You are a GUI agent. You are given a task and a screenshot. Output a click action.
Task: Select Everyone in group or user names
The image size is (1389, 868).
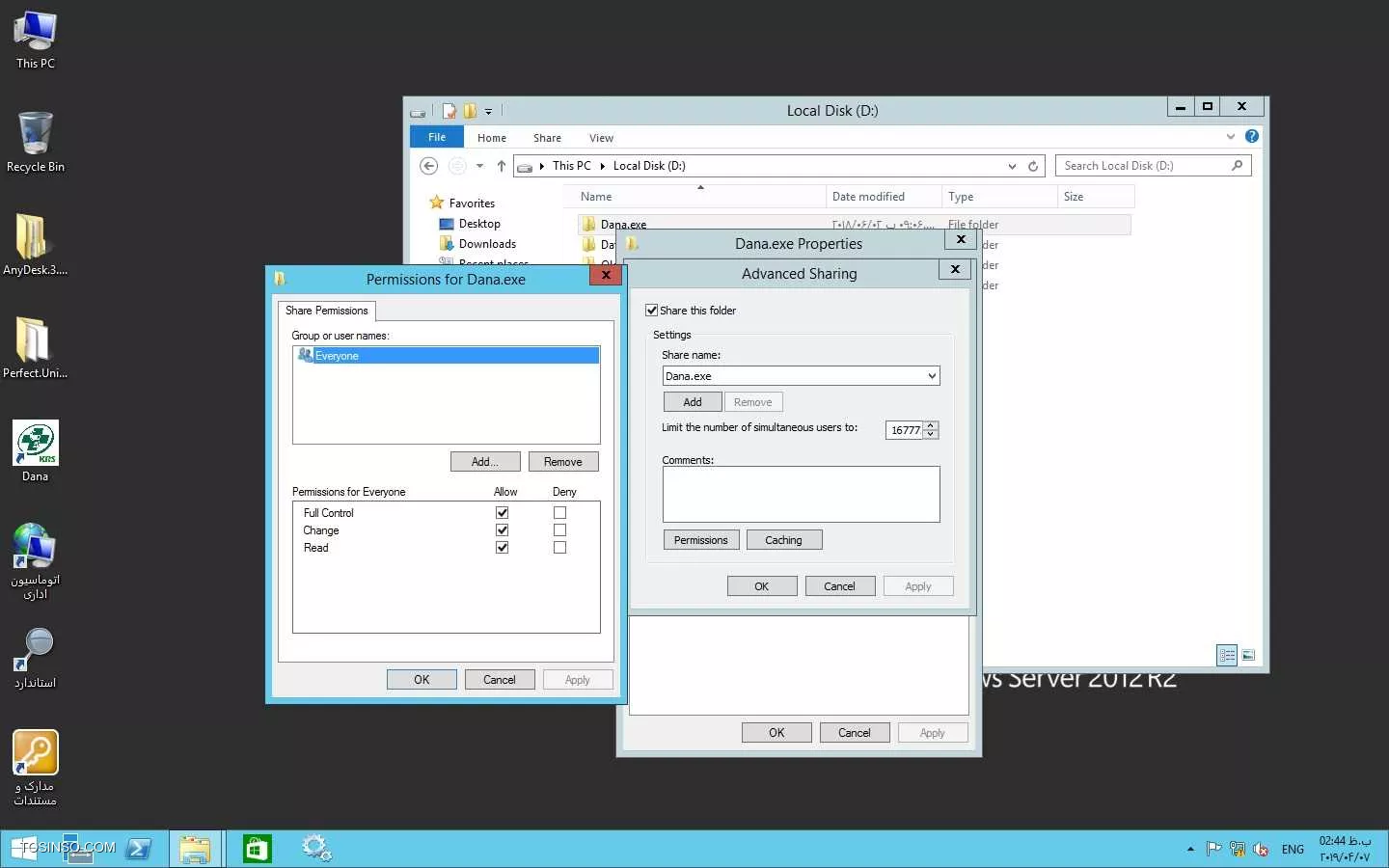[x=447, y=356]
